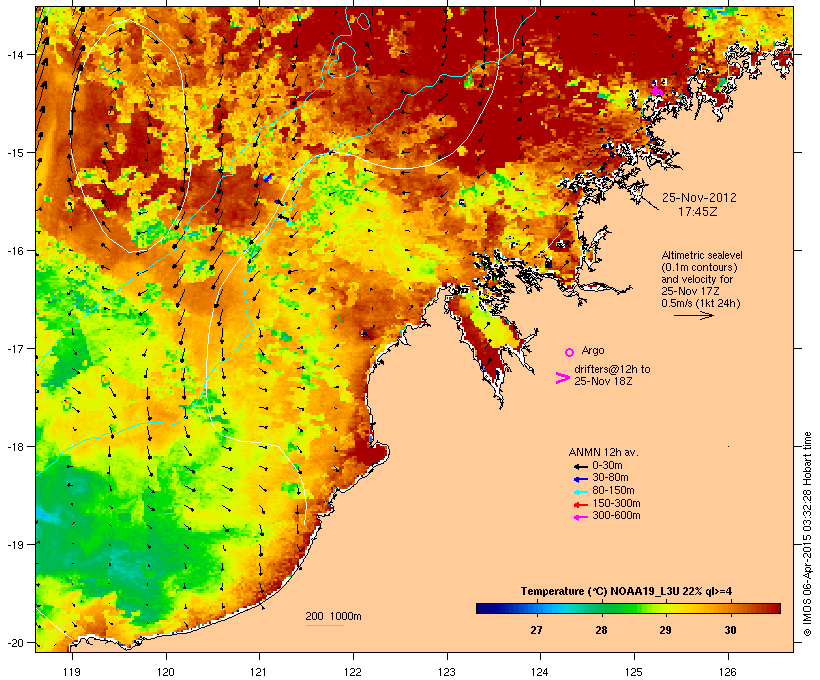Click the 0.5m/s velocity scale arrow

point(693,315)
